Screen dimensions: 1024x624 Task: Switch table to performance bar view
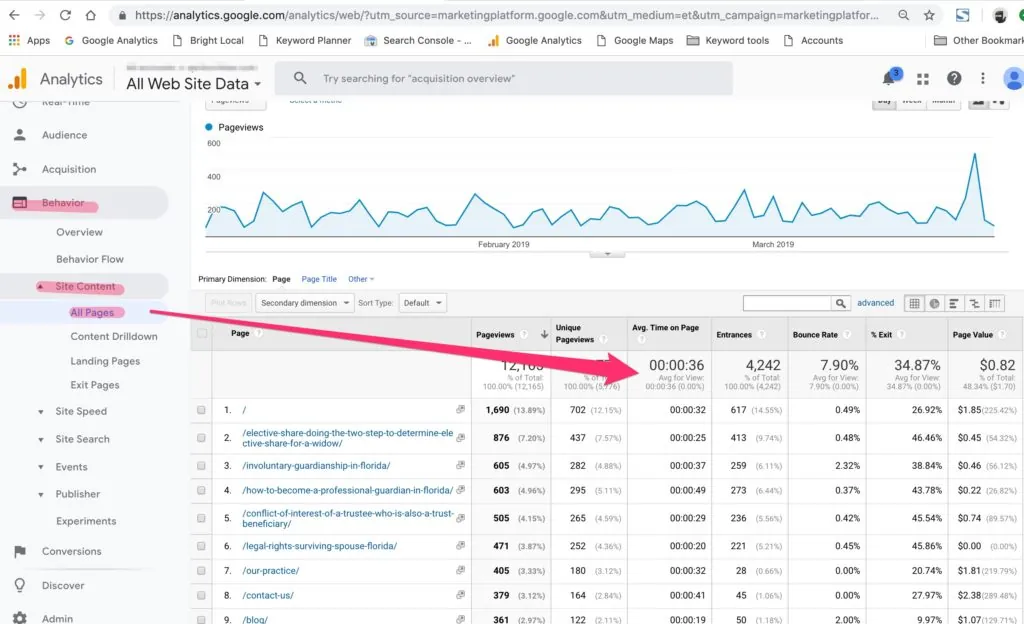[x=954, y=303]
